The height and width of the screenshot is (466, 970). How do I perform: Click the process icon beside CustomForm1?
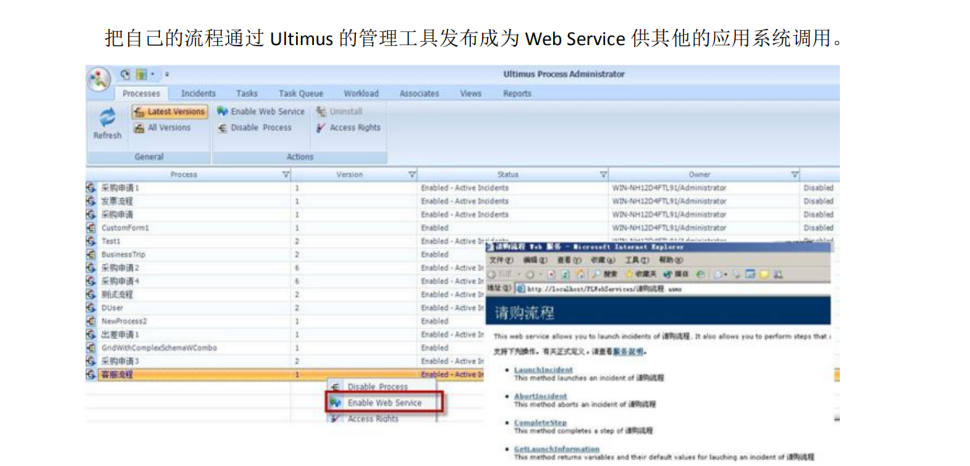tap(91, 228)
